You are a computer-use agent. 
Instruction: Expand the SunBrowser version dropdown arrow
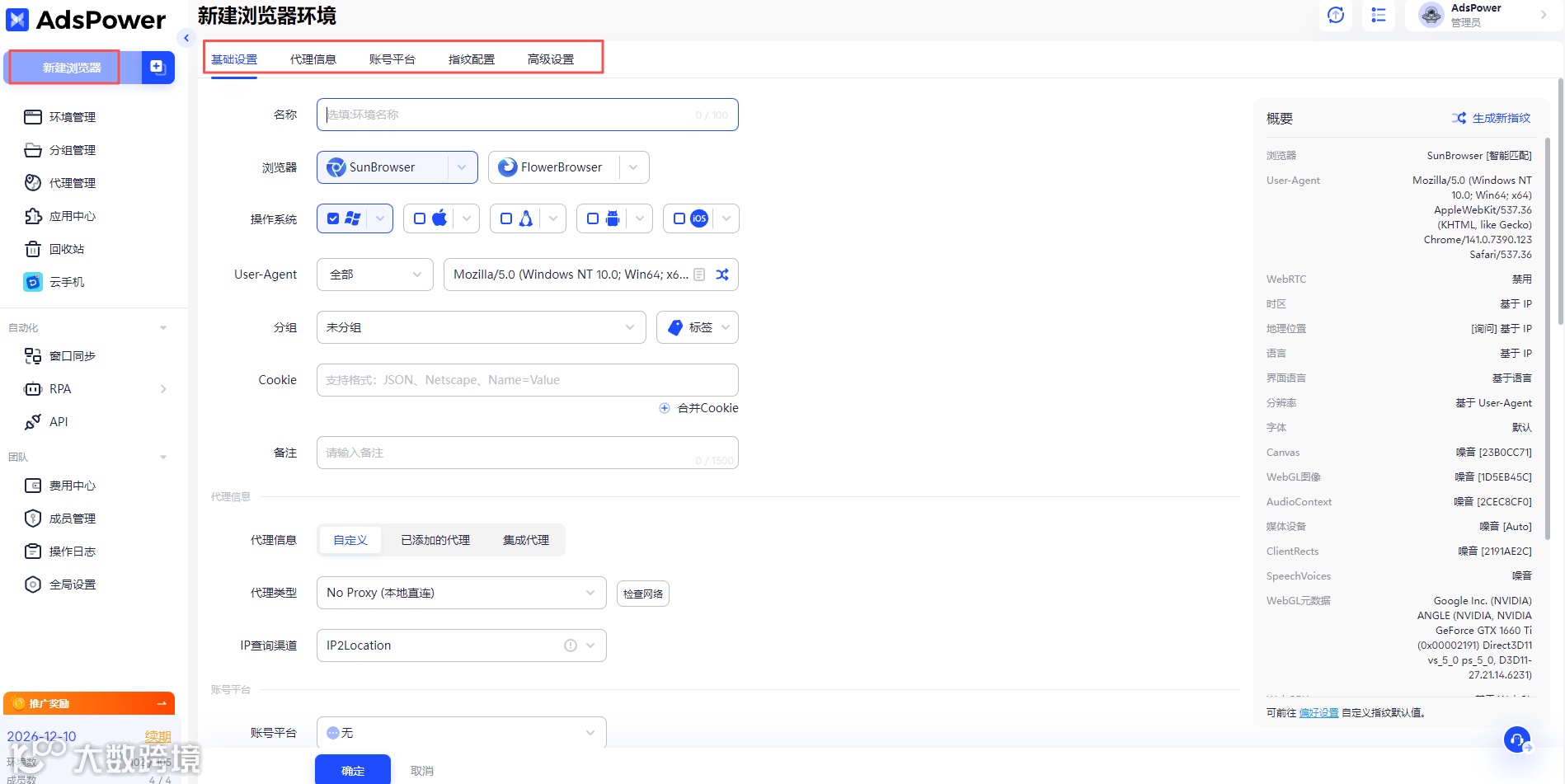(x=462, y=167)
